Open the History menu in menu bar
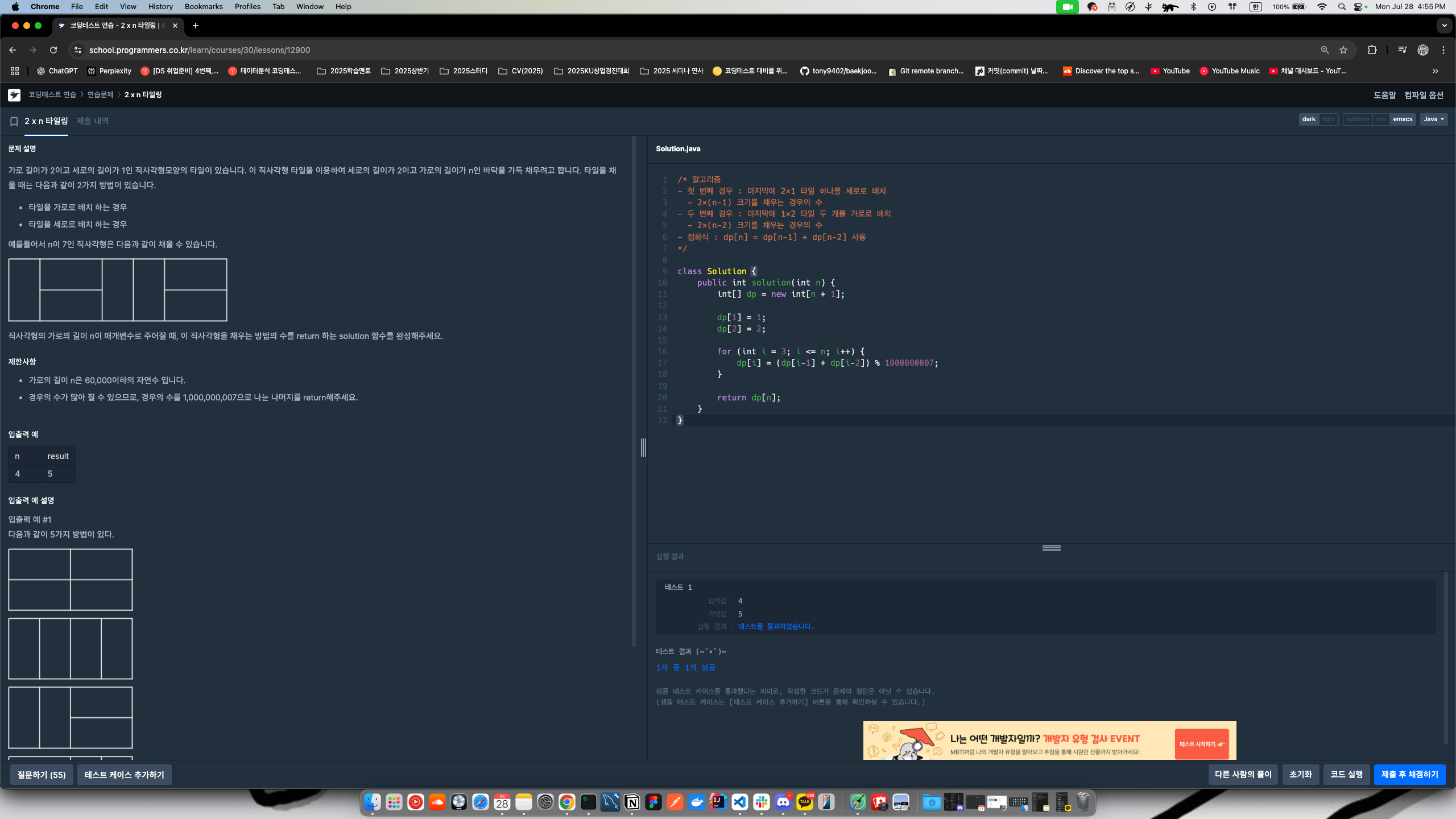Screen dimensions: 1456x819 160,7
